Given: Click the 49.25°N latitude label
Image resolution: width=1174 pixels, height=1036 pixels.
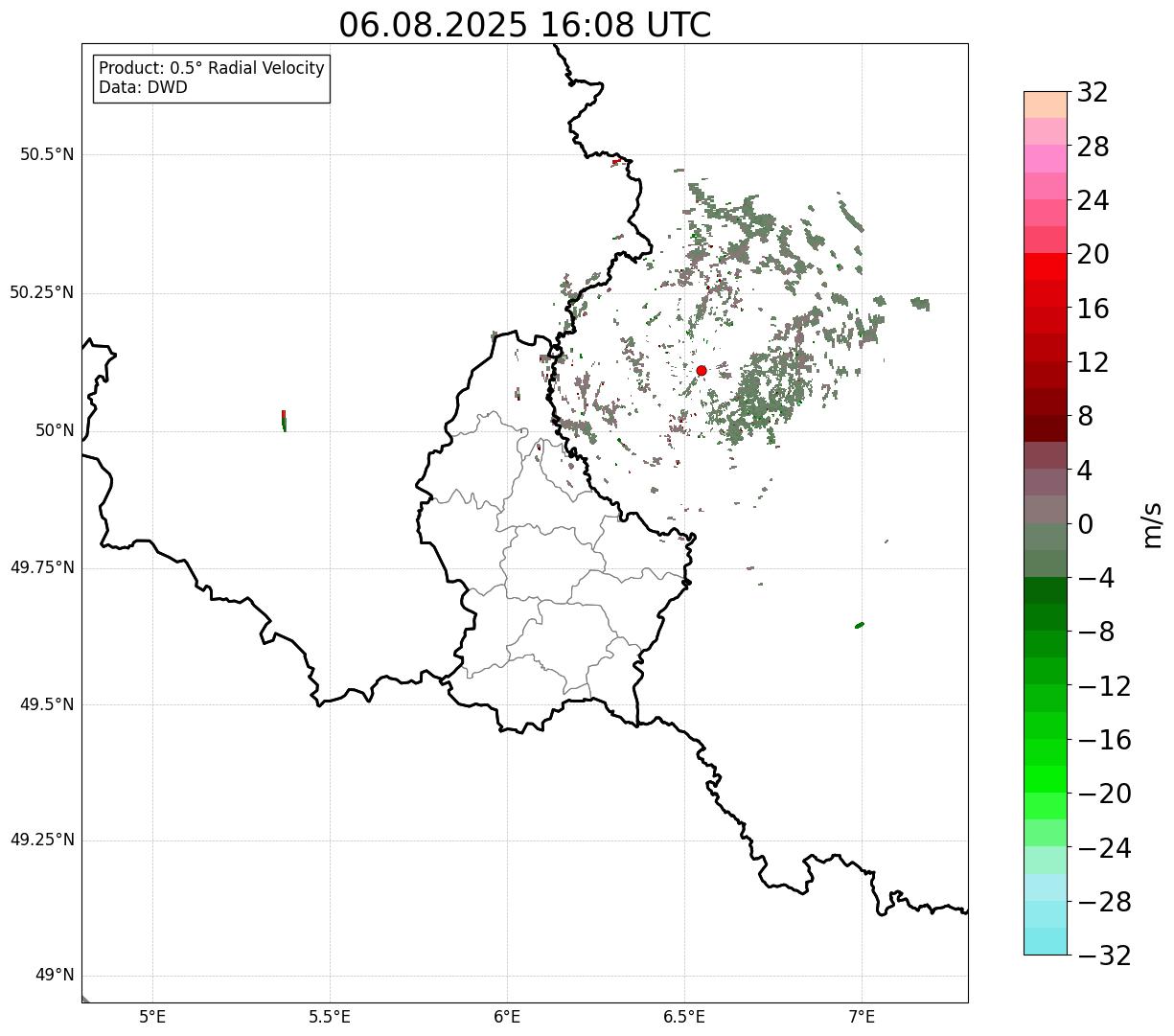Looking at the screenshot, I should [x=42, y=840].
